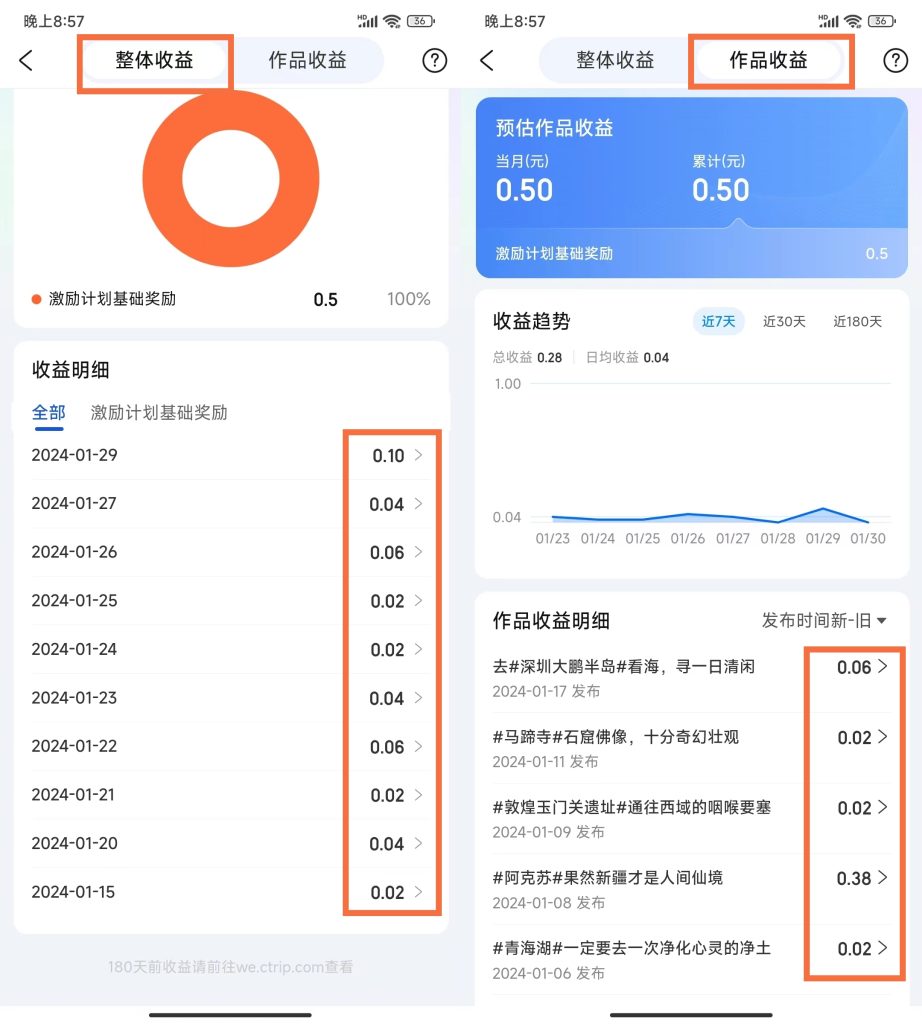Tap Wi-Fi status icon on right screen
The image size is (922, 1024).
[x=853, y=21]
